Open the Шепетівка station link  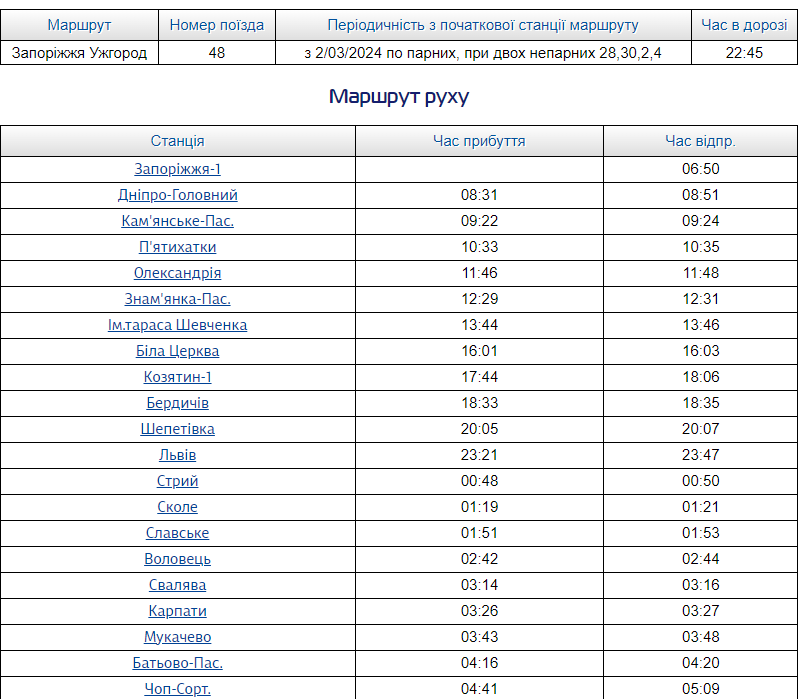[177, 429]
